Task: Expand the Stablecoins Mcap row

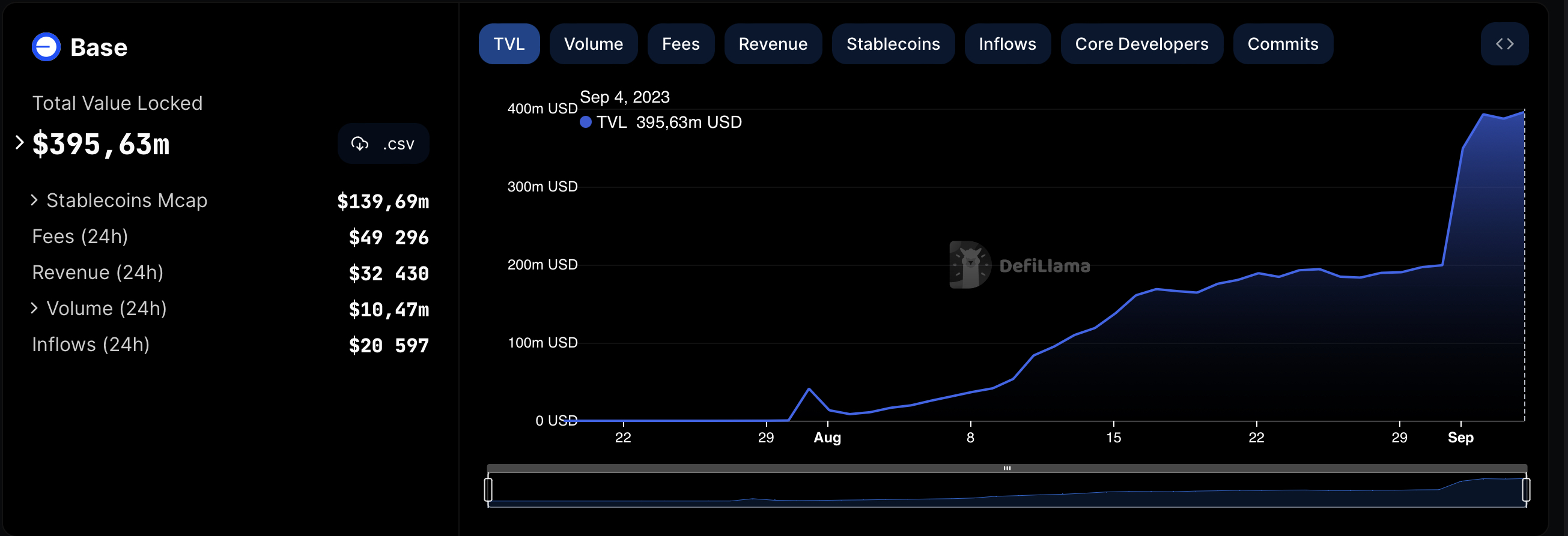Action: pyautogui.click(x=35, y=200)
